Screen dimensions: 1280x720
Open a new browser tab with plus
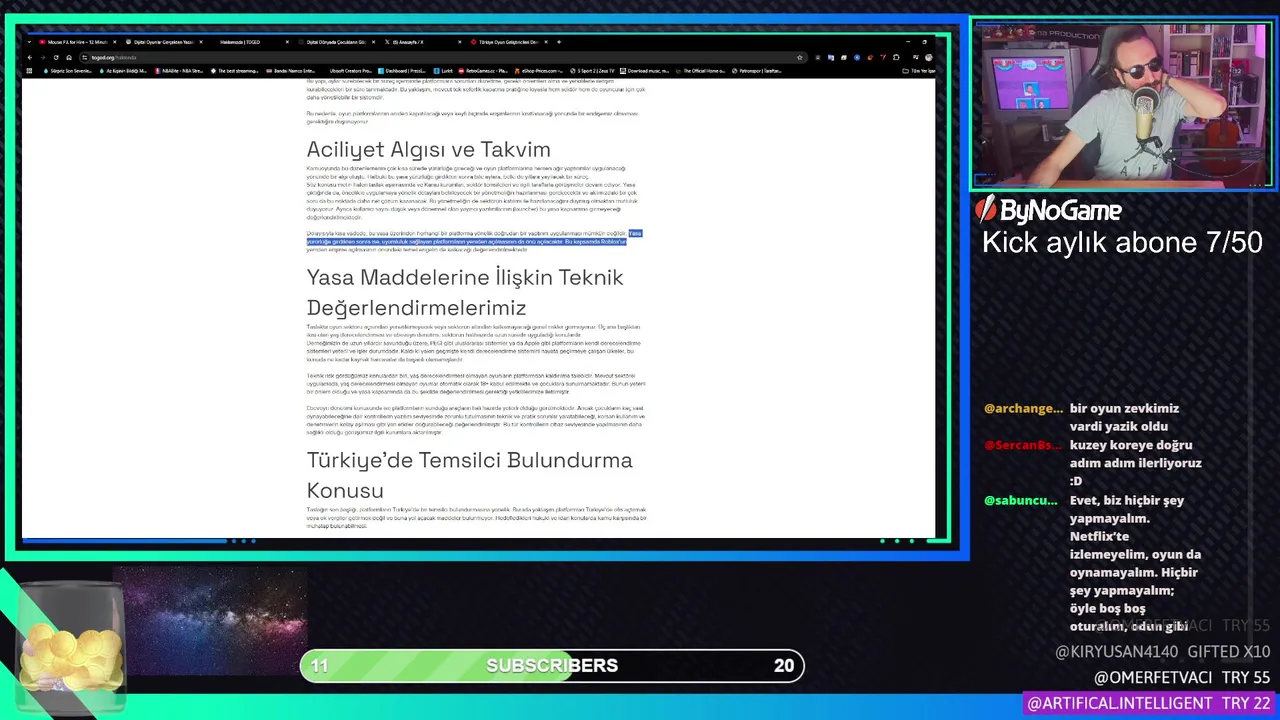coord(559,42)
